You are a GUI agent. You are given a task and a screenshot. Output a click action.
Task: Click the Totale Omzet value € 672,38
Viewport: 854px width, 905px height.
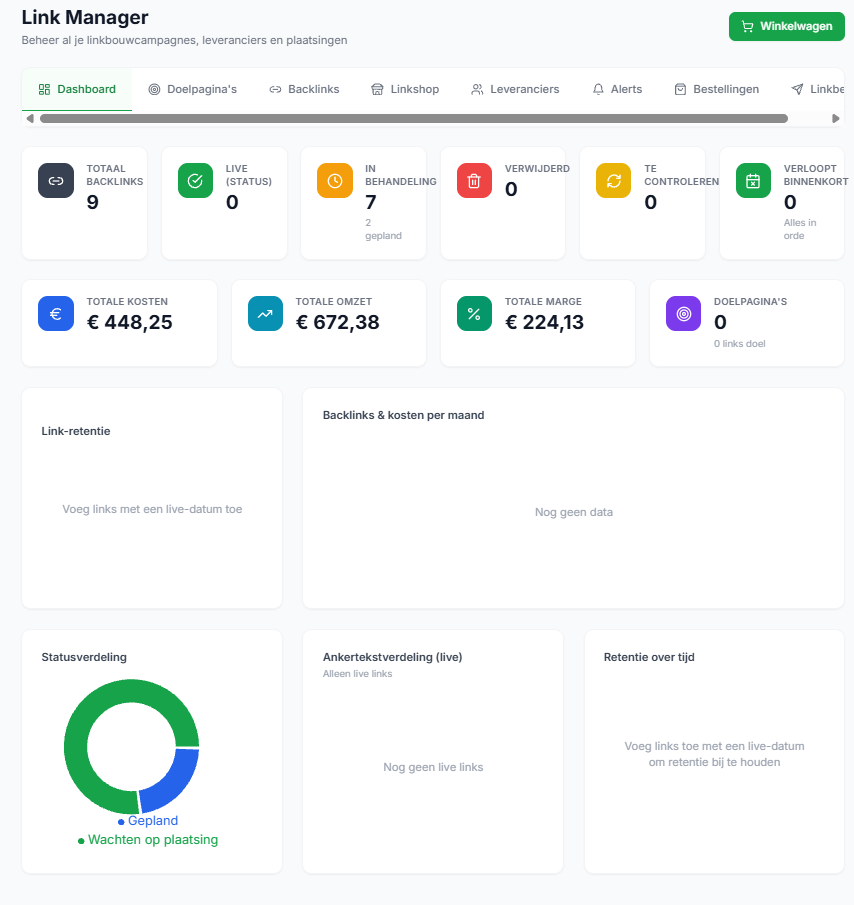(x=338, y=322)
